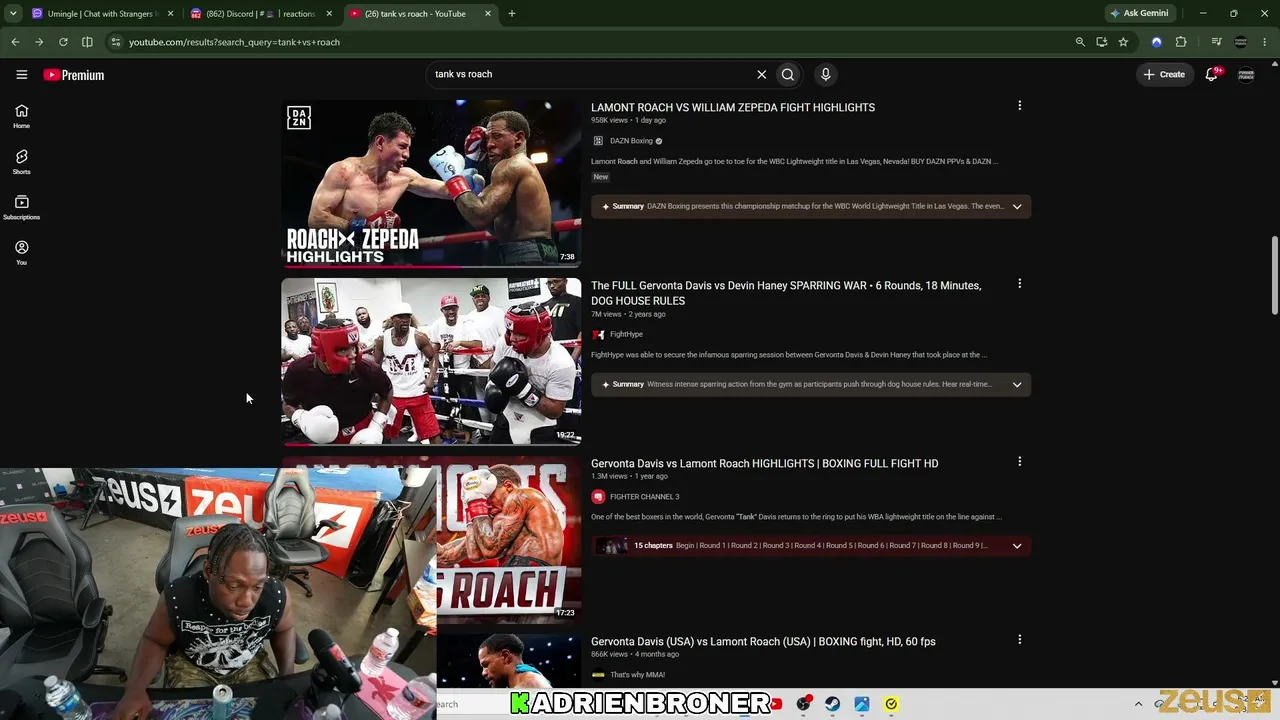Open Ask Gemini

coord(1139,13)
